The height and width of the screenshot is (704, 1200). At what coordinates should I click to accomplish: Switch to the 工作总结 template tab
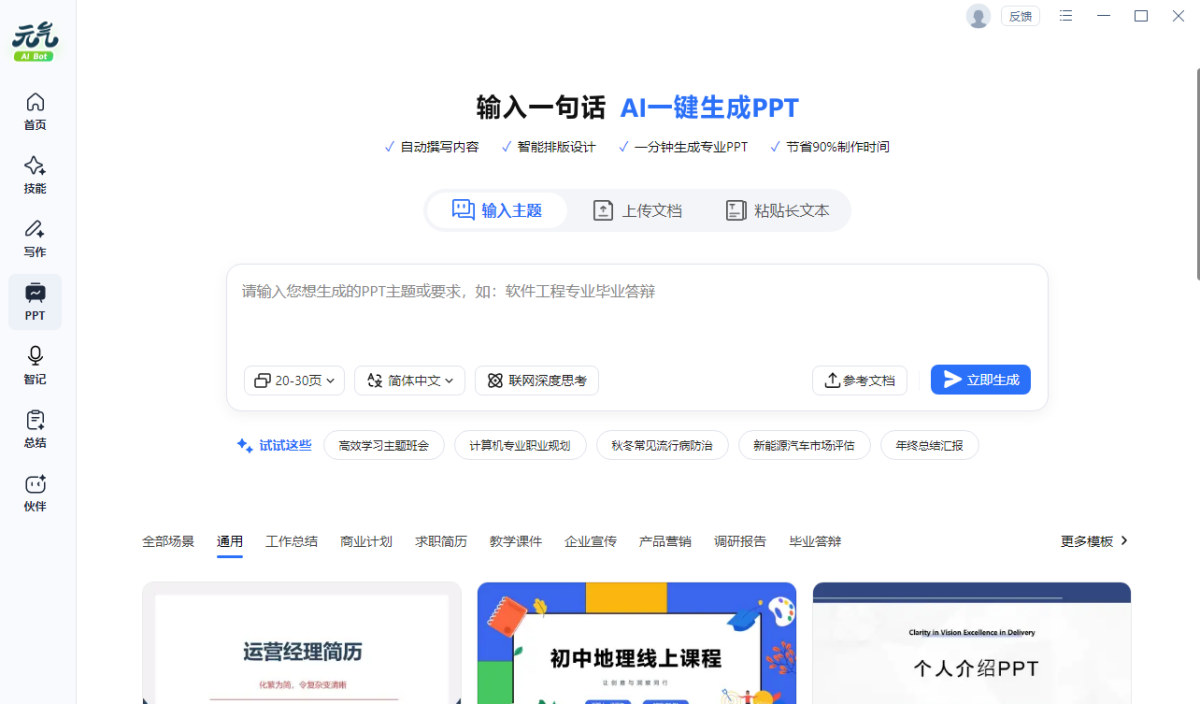coord(291,541)
